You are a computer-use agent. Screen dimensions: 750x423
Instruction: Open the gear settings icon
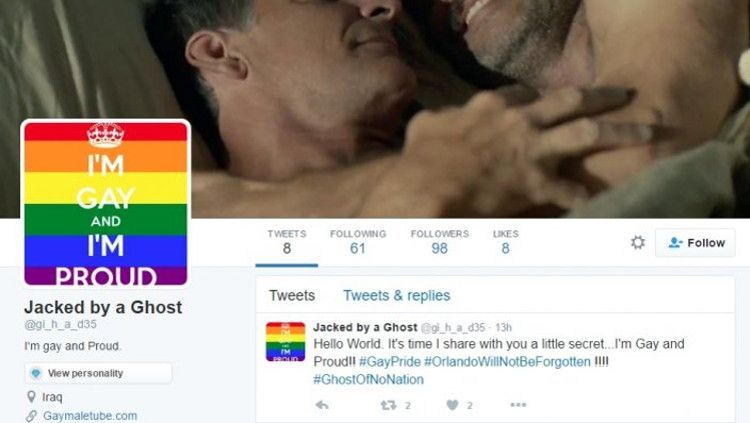point(638,243)
